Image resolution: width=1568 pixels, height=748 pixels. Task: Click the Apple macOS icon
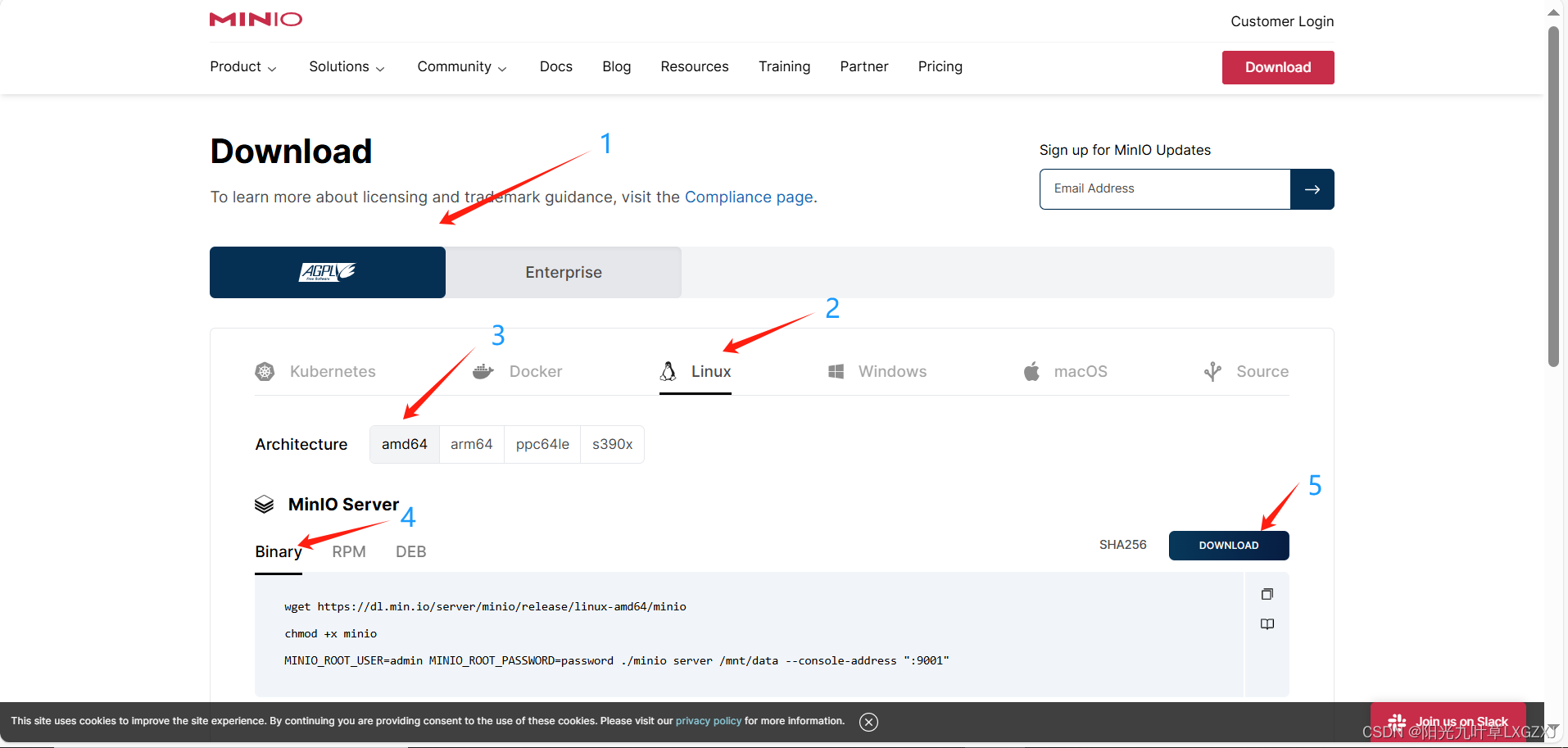[x=1031, y=371]
